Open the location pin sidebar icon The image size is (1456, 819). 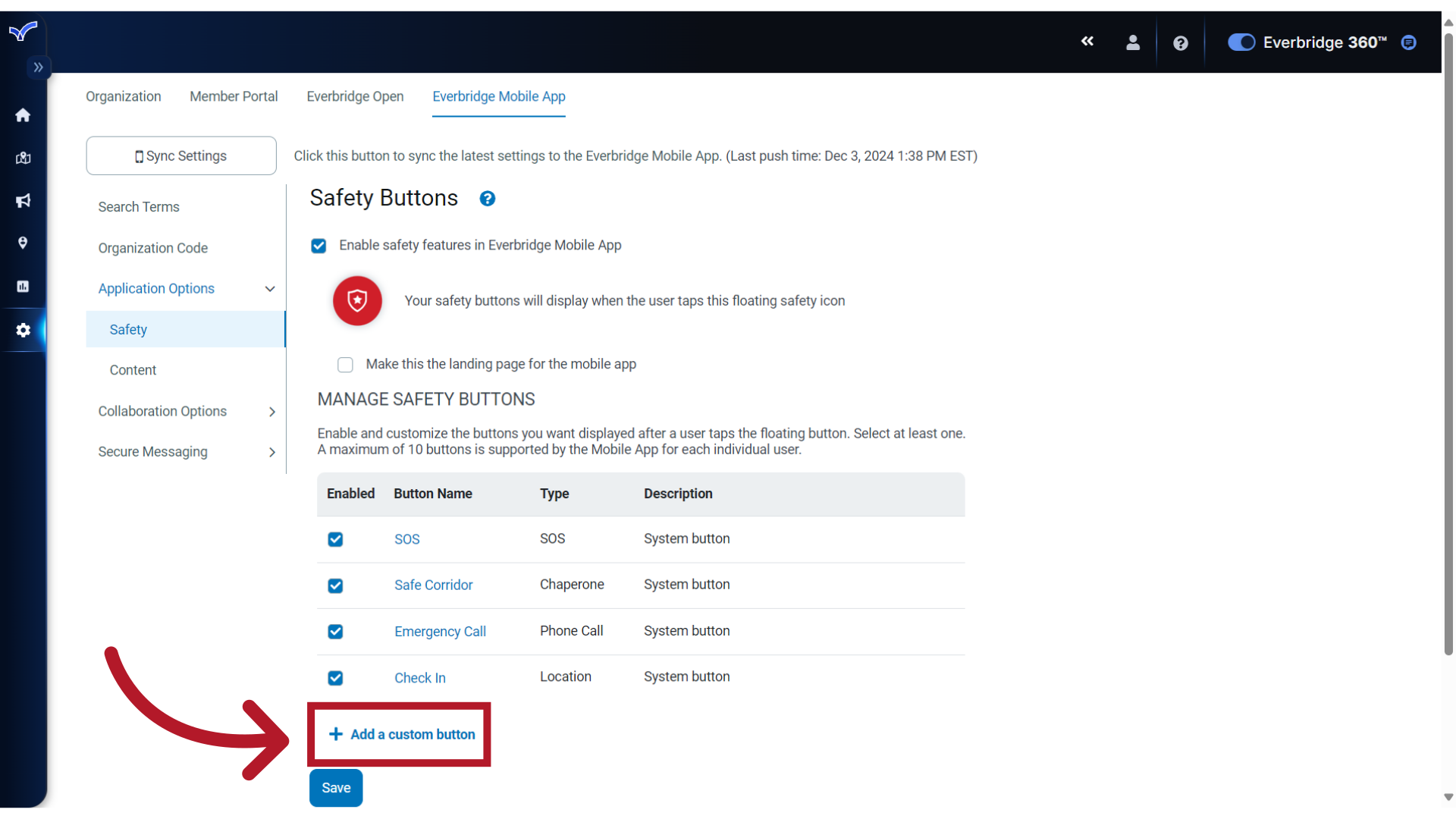point(23,243)
